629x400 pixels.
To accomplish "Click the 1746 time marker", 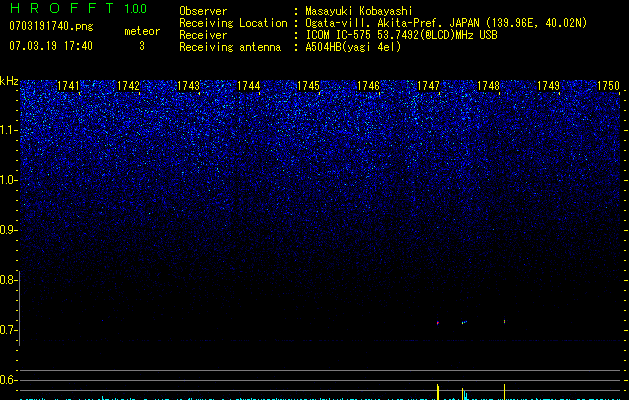I will tap(368, 86).
